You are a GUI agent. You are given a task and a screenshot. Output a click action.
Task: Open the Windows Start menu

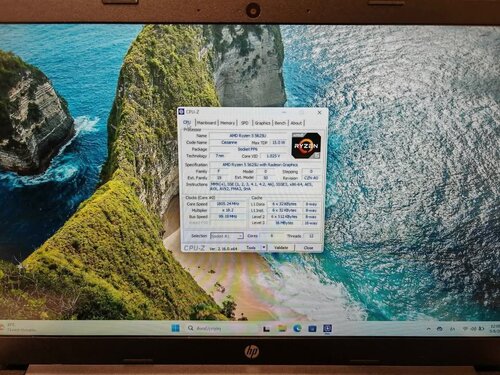click(175, 328)
